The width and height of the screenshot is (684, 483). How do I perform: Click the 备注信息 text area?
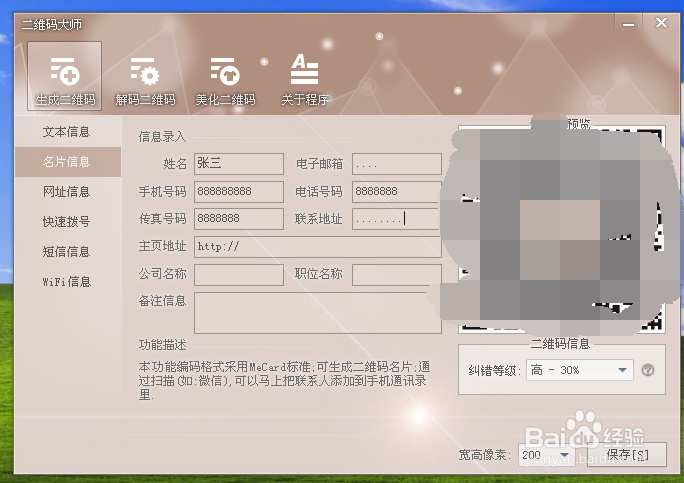pos(318,313)
